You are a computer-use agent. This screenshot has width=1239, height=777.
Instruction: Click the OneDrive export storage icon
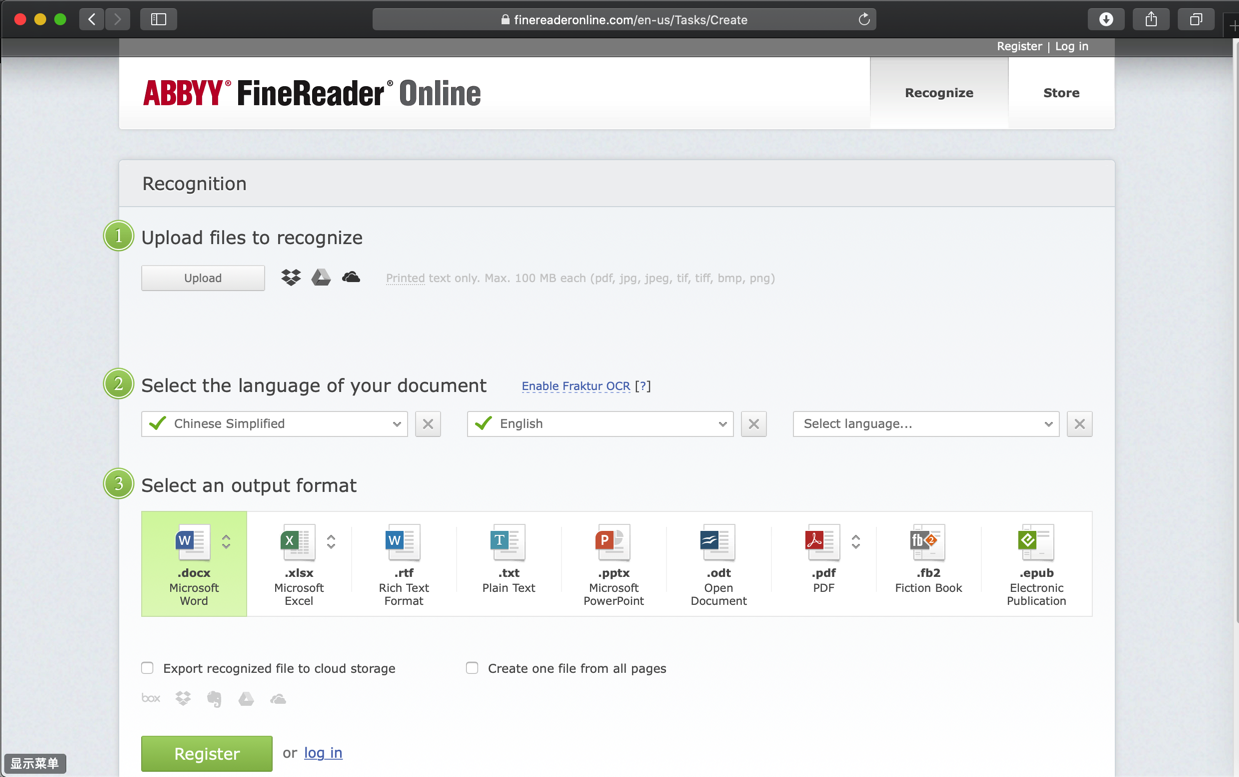tap(278, 699)
